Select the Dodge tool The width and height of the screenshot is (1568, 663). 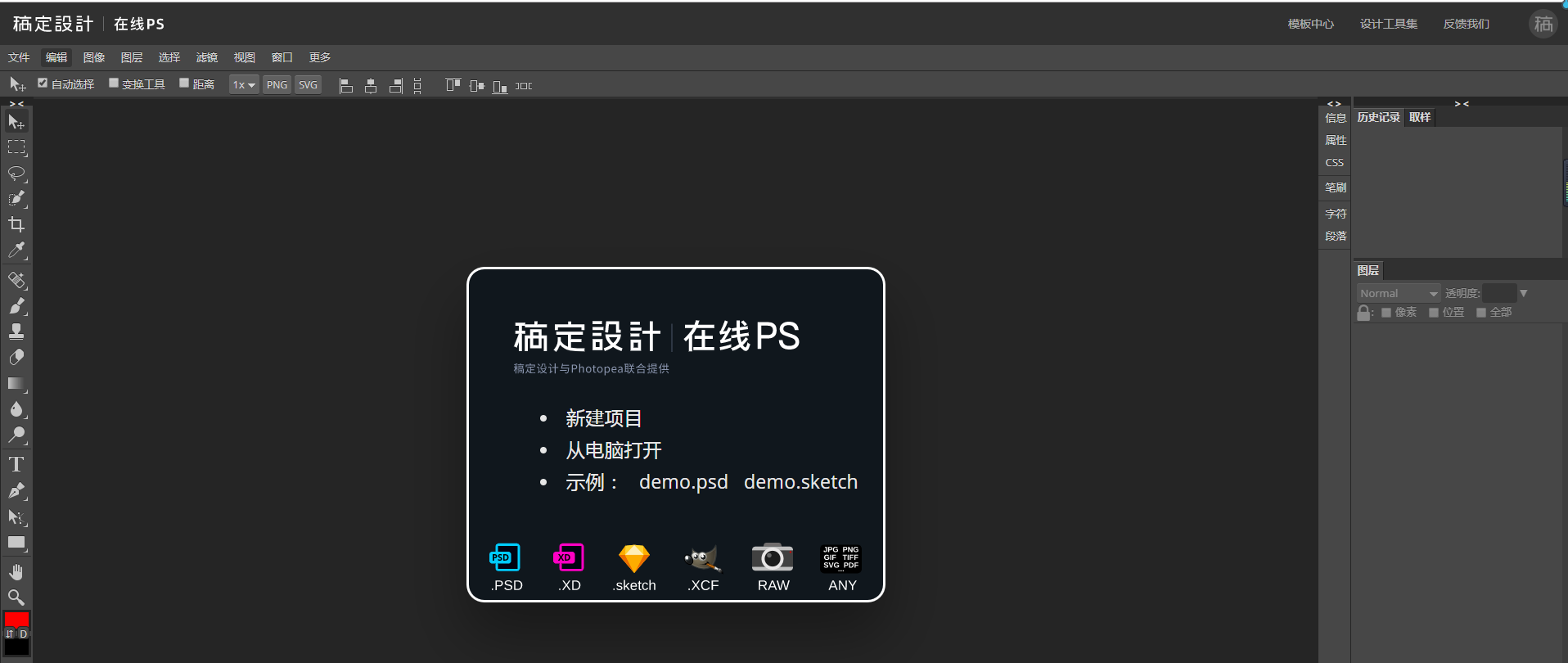pyautogui.click(x=16, y=435)
